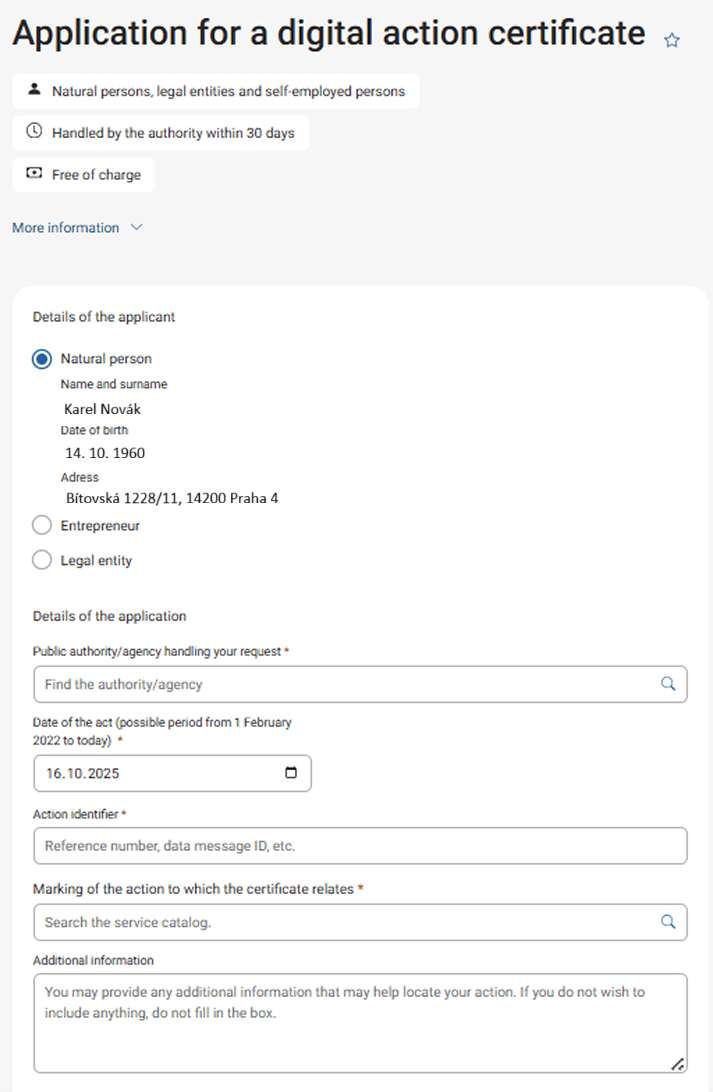The image size is (713, 1092).
Task: Select the Natural person radio button
Action: [41, 358]
